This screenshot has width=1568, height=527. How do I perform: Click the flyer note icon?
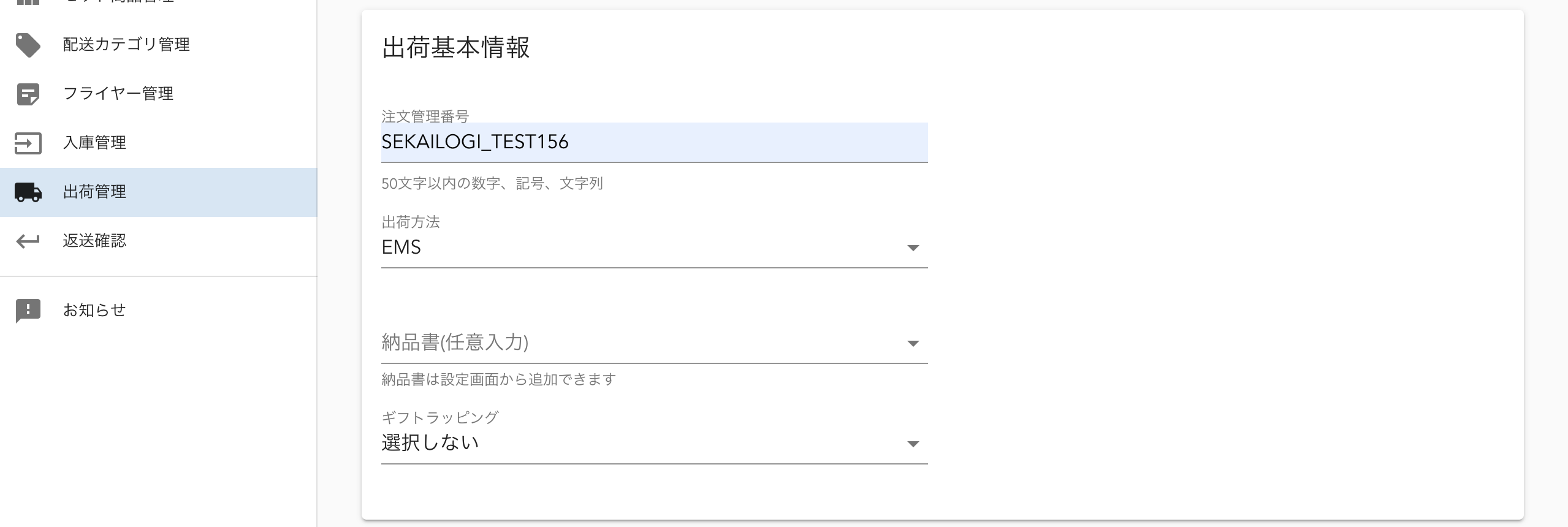[28, 94]
